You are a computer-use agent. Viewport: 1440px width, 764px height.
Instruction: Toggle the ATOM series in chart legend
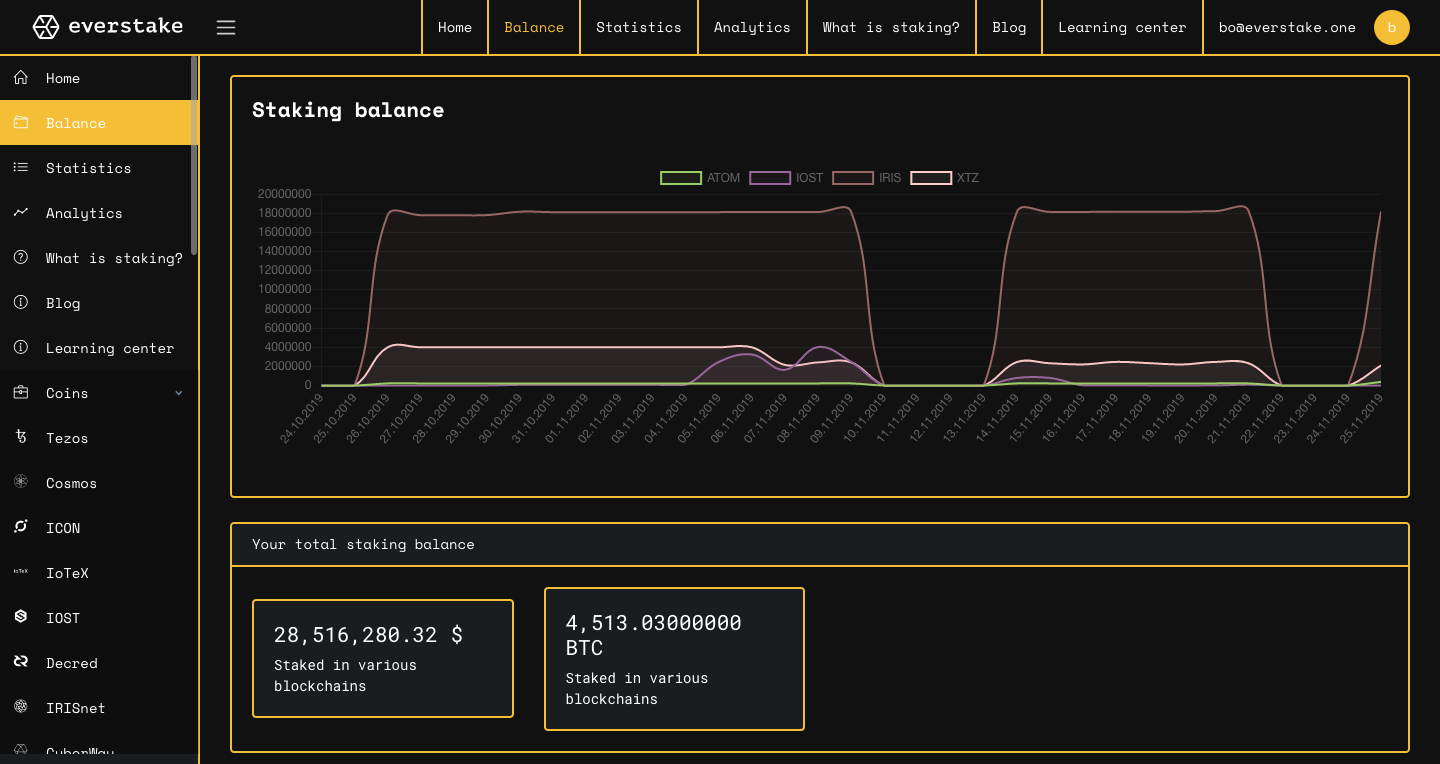click(x=700, y=178)
